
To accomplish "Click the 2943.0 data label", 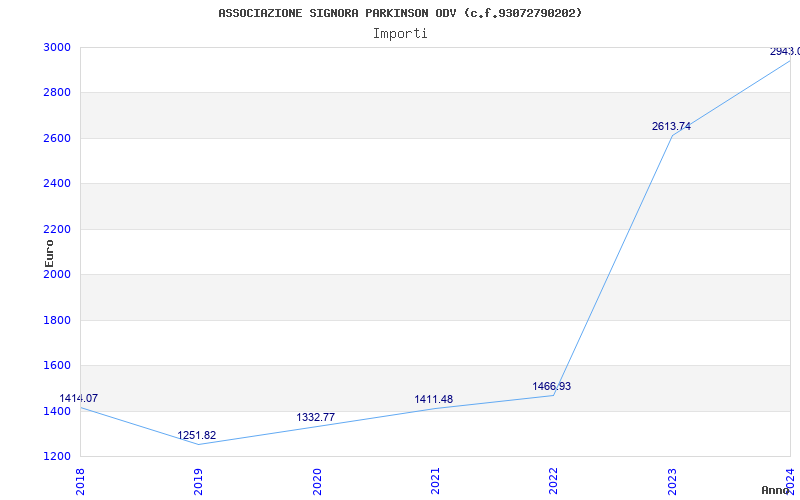I will click(784, 51).
